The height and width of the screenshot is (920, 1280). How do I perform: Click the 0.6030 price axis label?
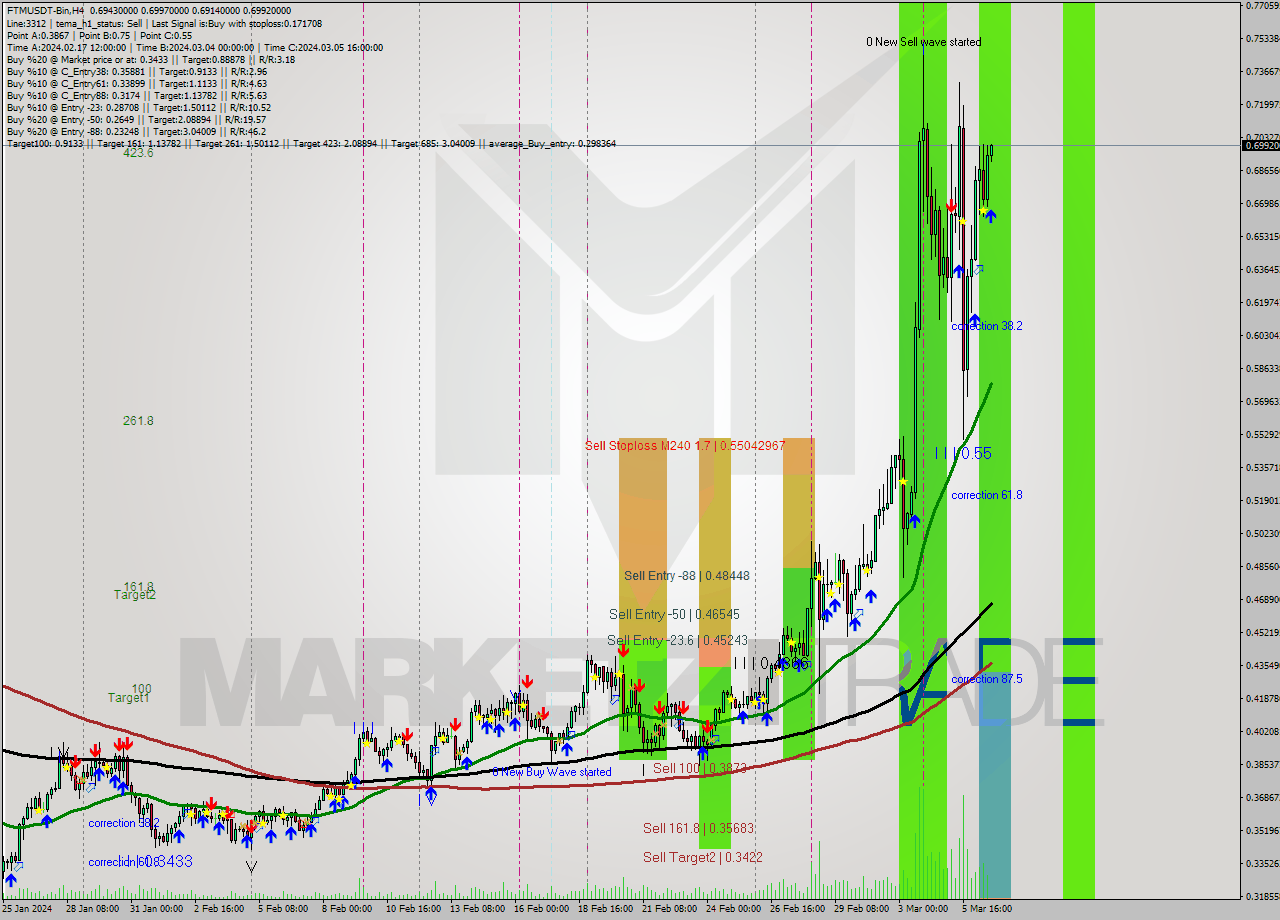(x=1262, y=335)
